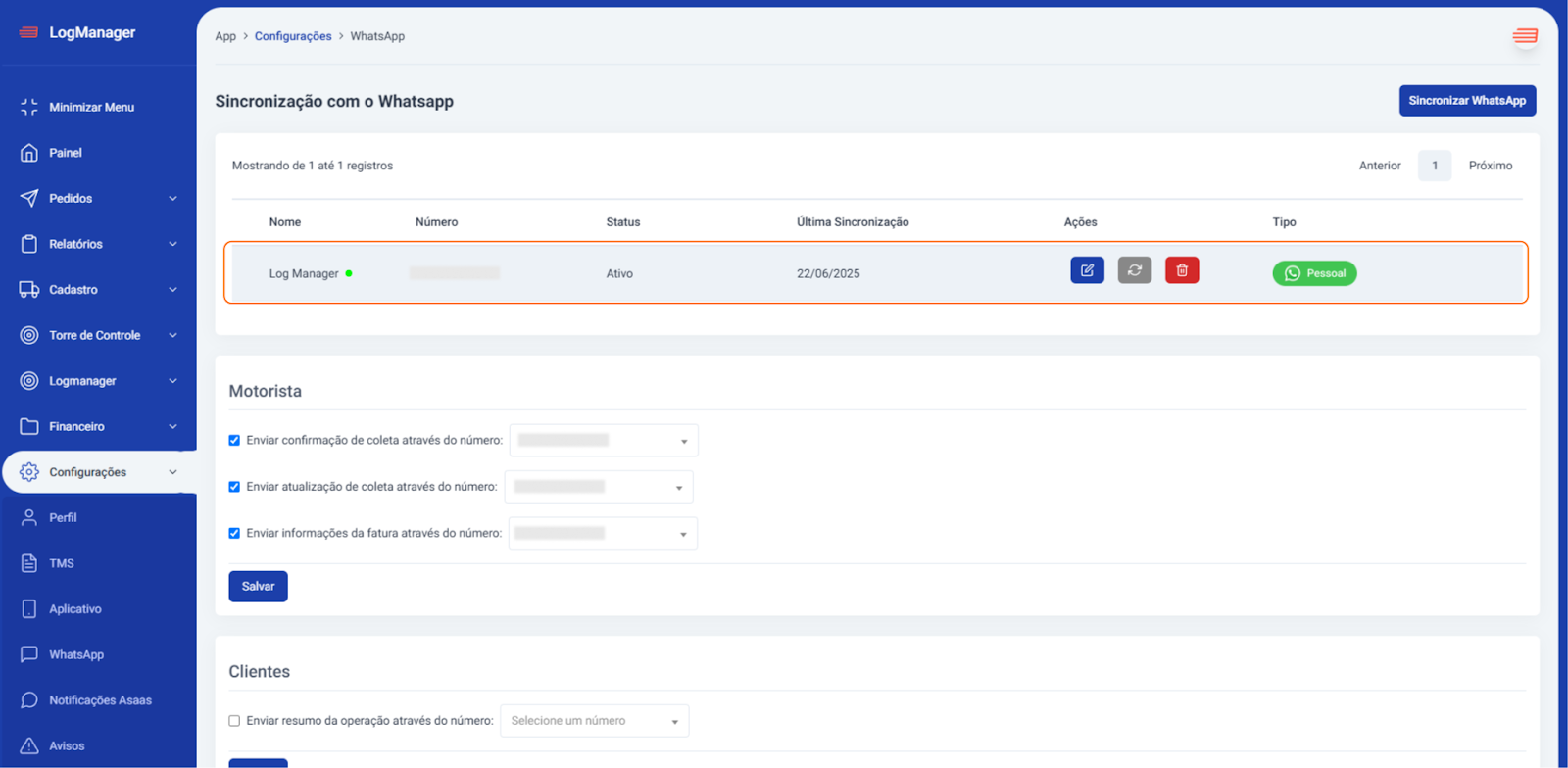The width and height of the screenshot is (1568, 768).
Task: Click the Notificações Asaas bubble icon
Action: point(29,700)
